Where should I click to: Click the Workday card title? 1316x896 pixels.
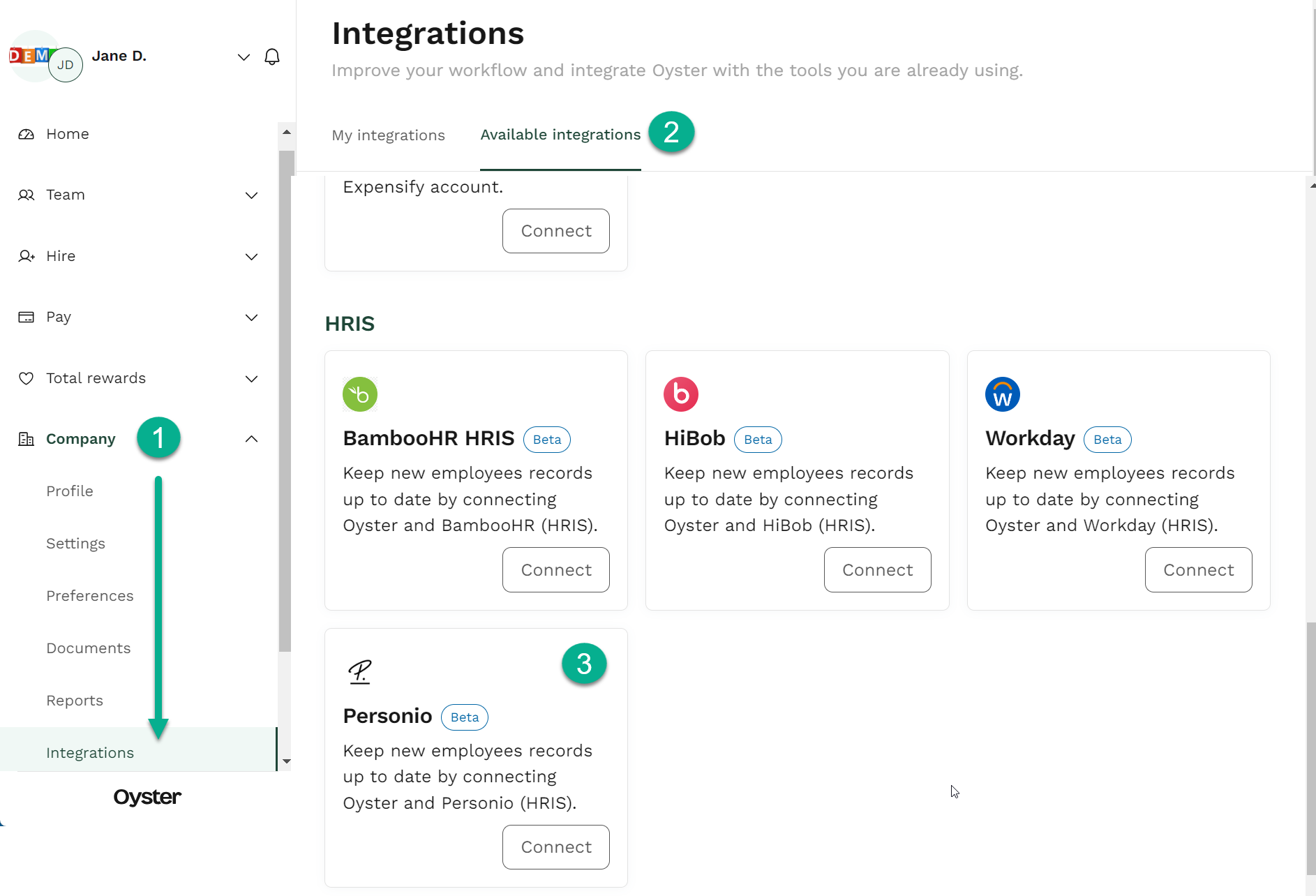pyautogui.click(x=1030, y=438)
